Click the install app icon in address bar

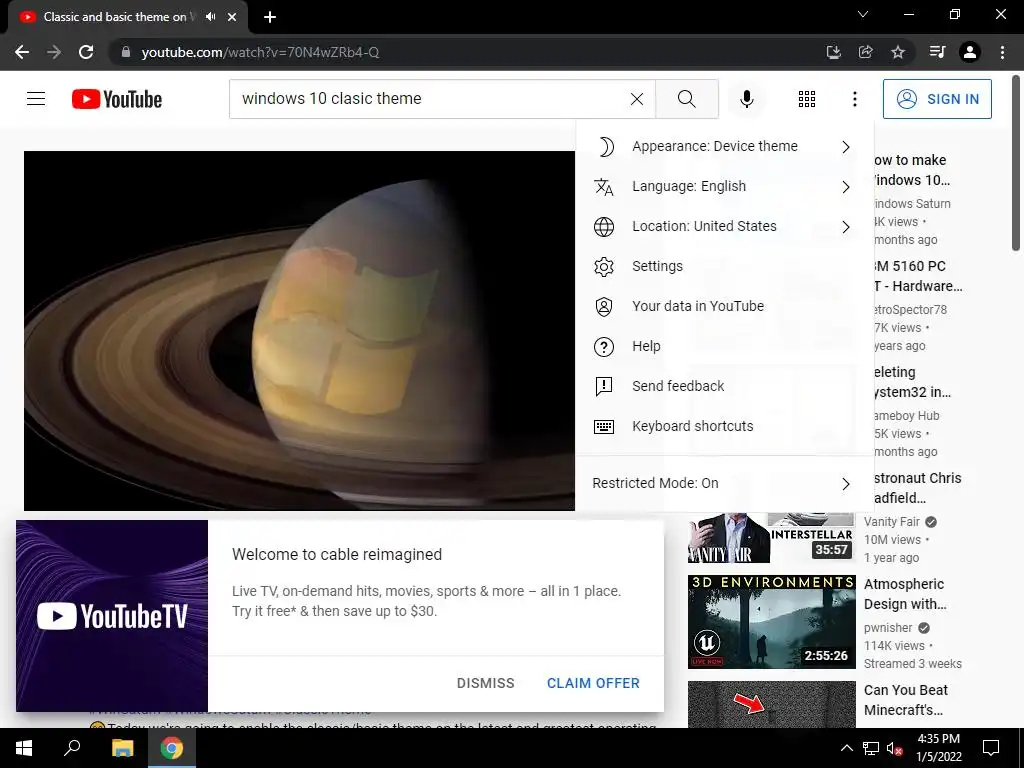pyautogui.click(x=833, y=52)
